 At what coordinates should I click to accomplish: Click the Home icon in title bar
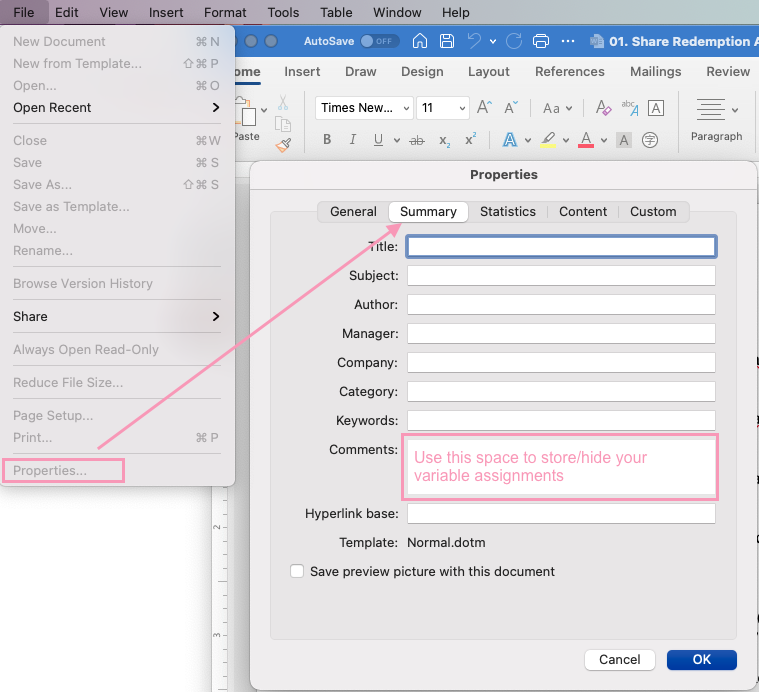click(x=420, y=41)
